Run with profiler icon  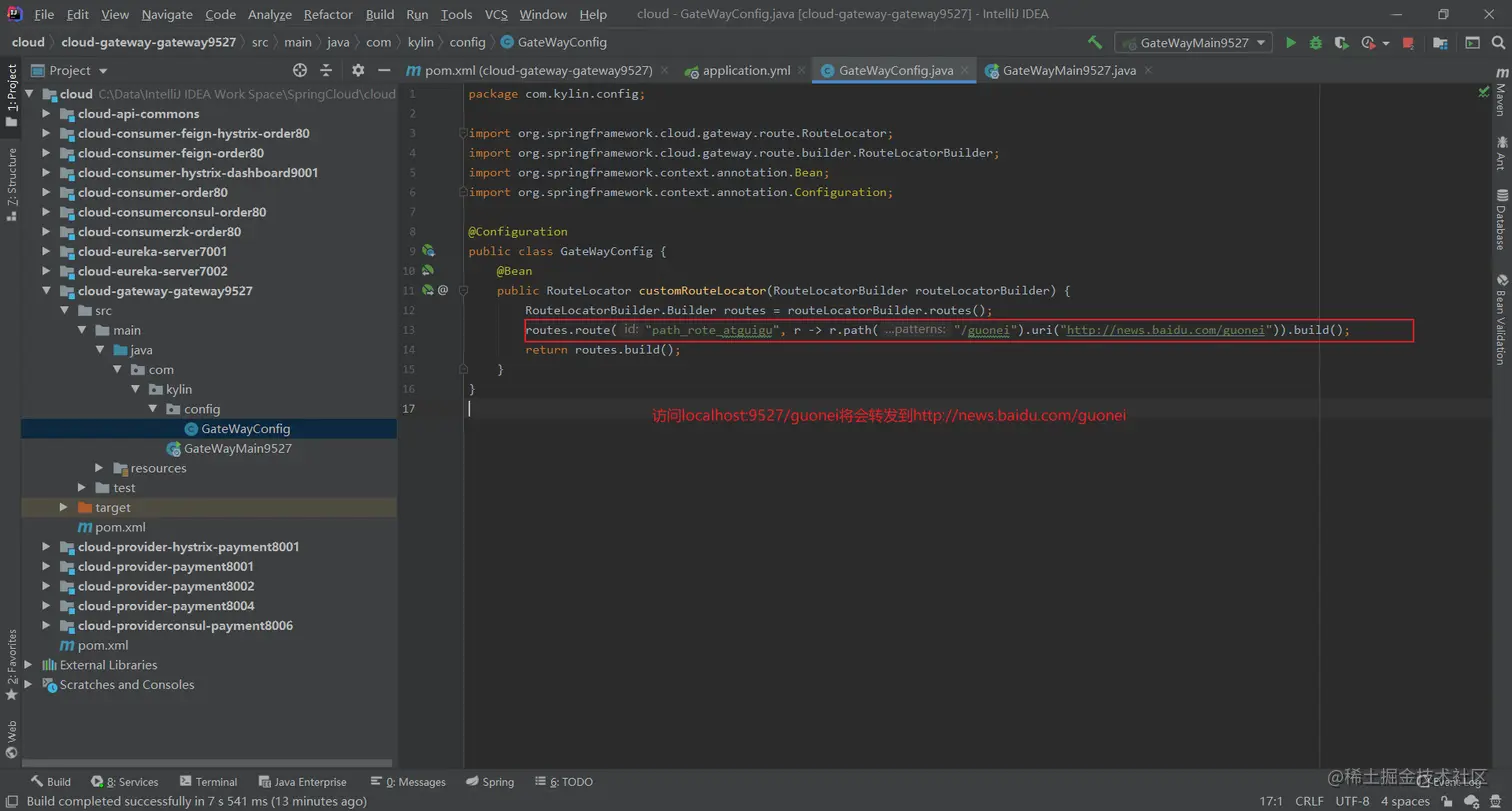click(x=1369, y=43)
